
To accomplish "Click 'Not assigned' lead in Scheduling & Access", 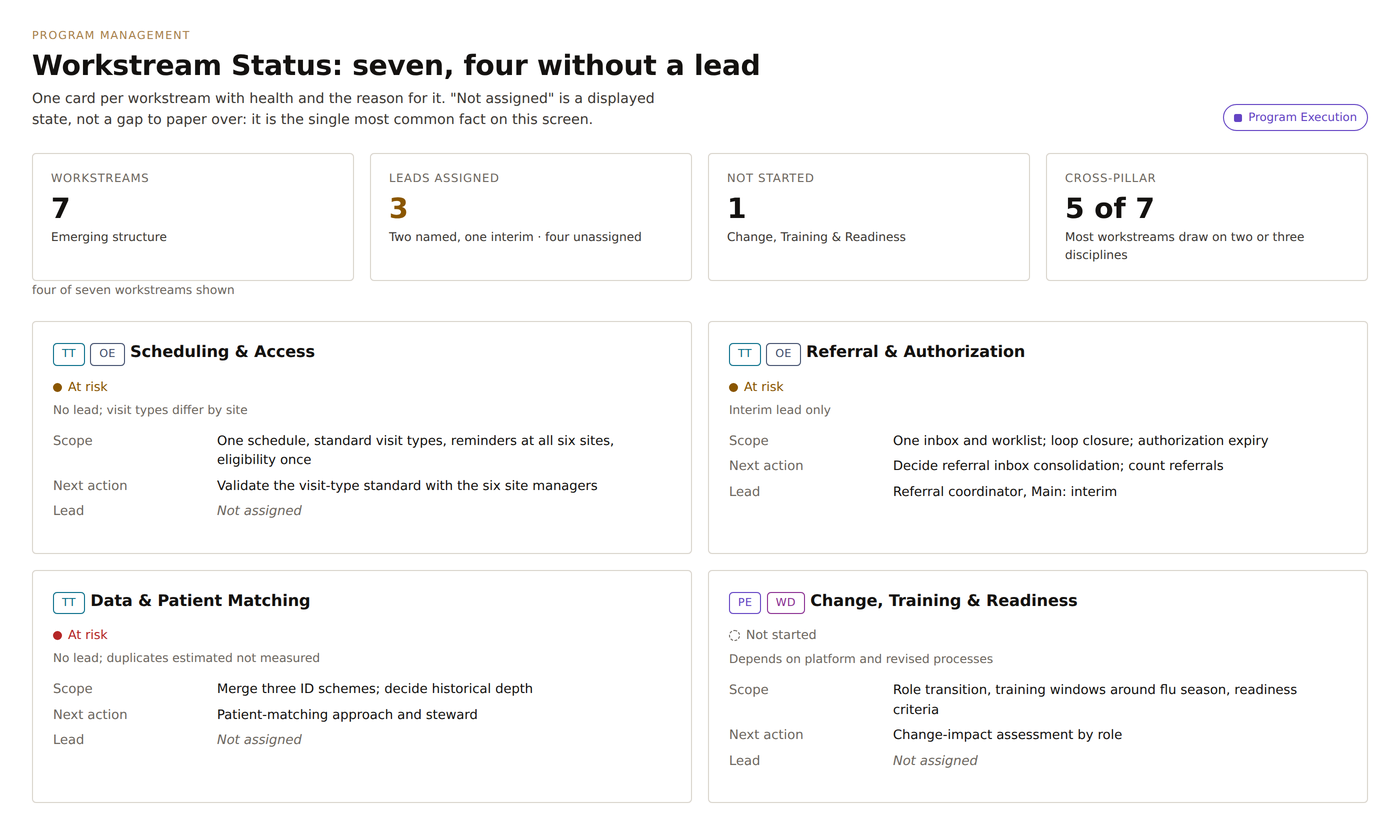I will click(259, 511).
